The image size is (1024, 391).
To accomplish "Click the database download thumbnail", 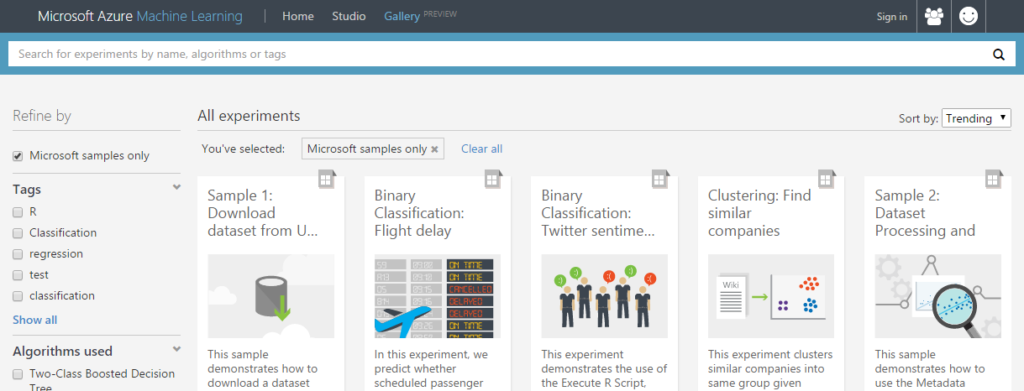I will [271, 296].
